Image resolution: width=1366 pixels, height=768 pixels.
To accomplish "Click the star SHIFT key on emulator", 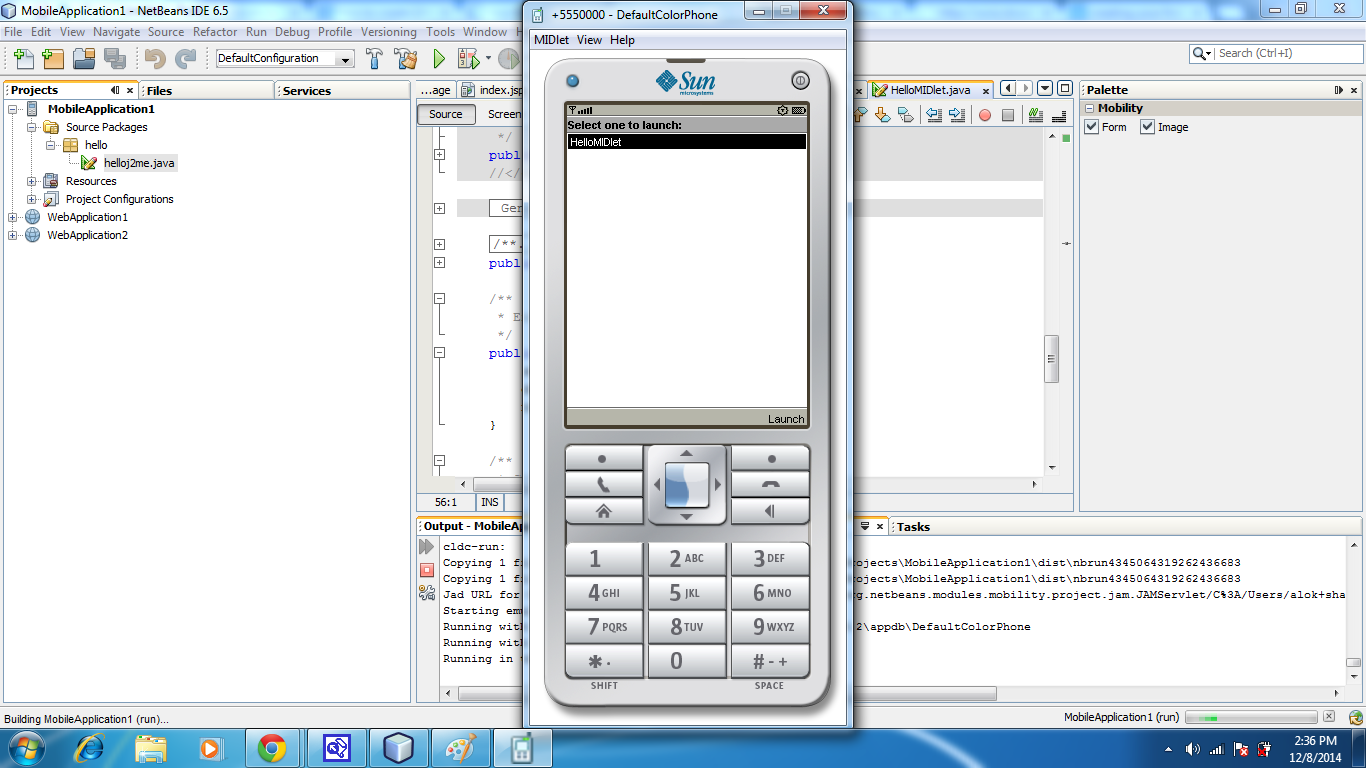I will tap(604, 661).
